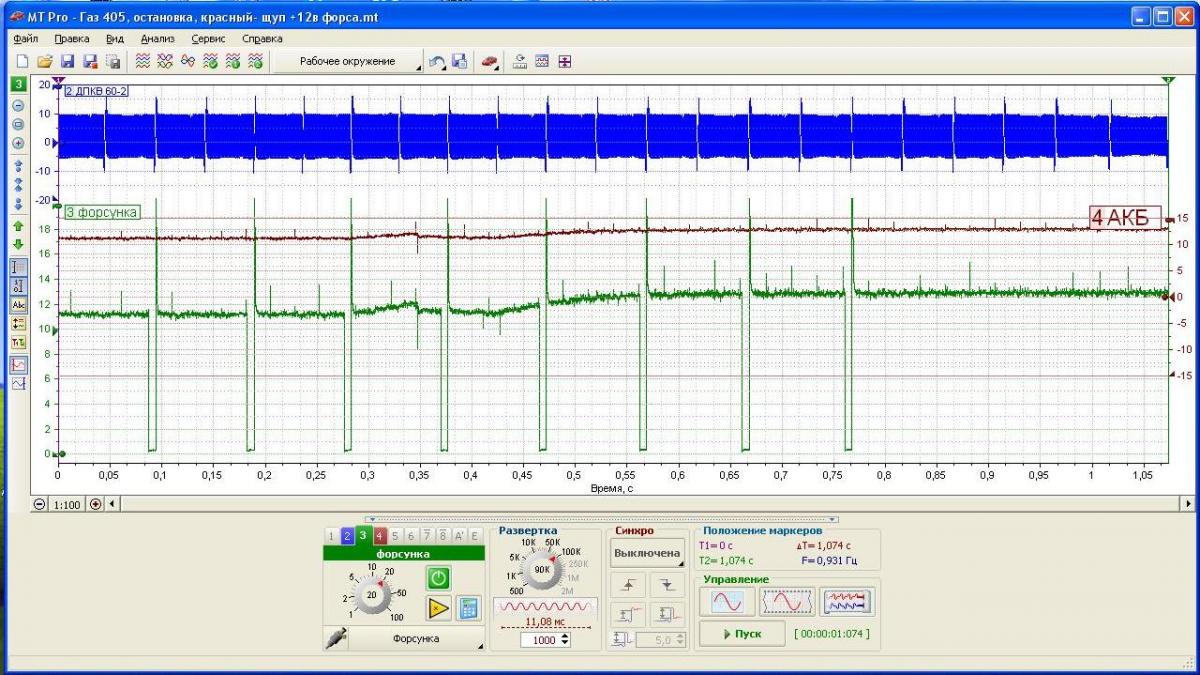Screen dimensions: 1200x675
Task: Zoom out vertically with left minus icon
Action: click(x=18, y=106)
